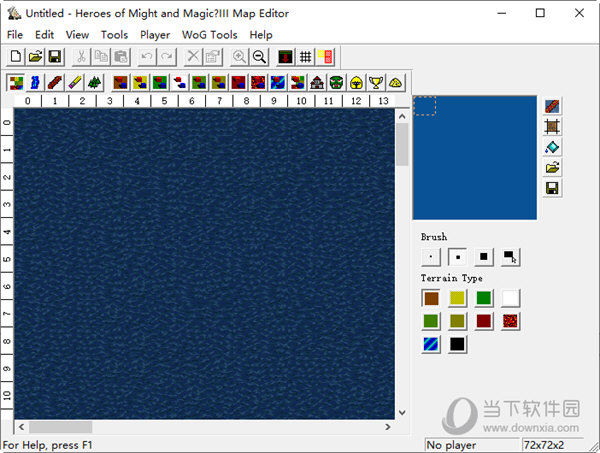Select the area fill brush with cursor
This screenshot has width=600, height=453.
point(510,257)
